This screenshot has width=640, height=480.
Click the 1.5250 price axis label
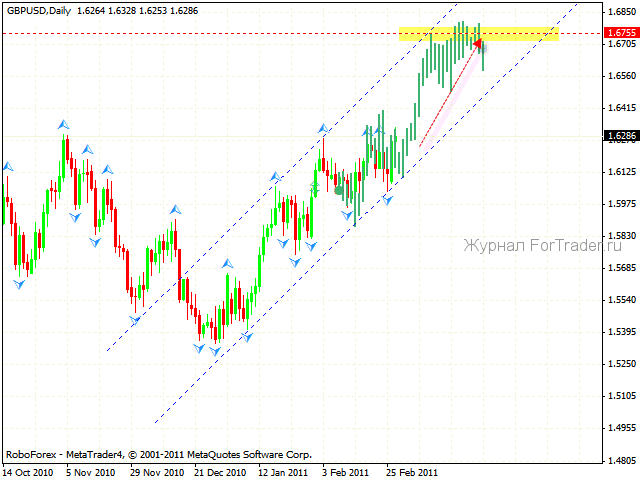[620, 363]
